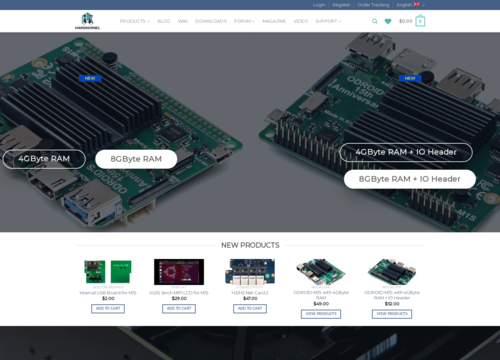Select the 4GByte RAM button
500x360 pixels.
tap(44, 159)
